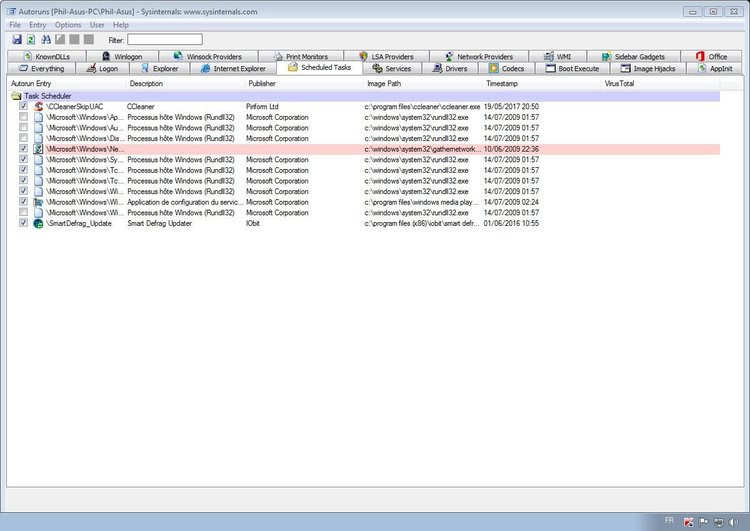Sort by the Timestamp column header

tap(542, 83)
